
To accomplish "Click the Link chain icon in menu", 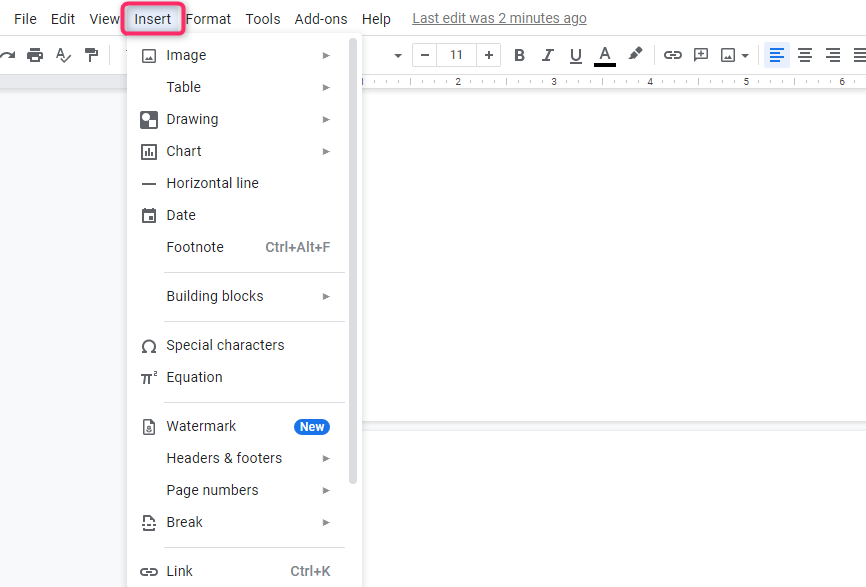I will [149, 572].
